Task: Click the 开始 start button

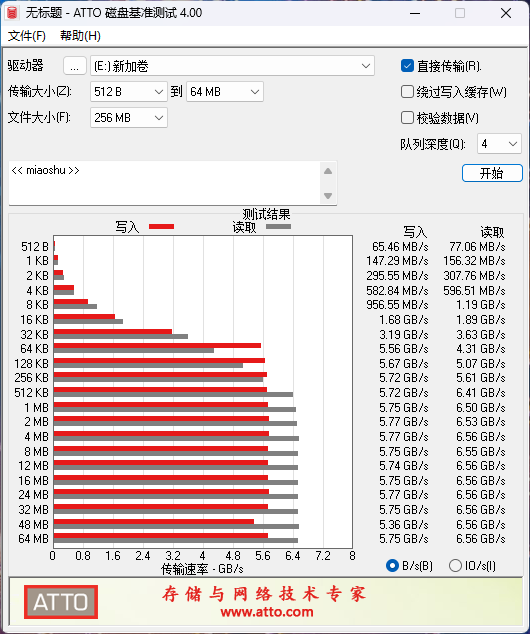Action: (x=492, y=173)
